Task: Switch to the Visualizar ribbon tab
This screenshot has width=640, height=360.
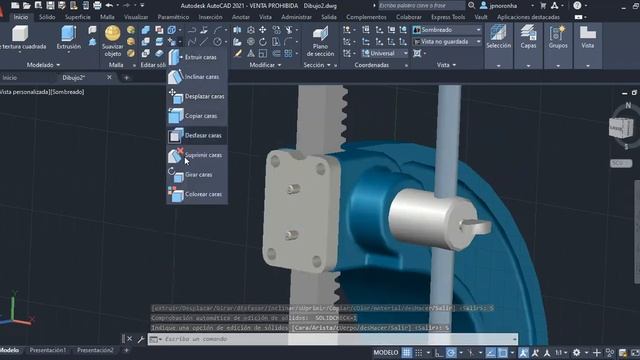Action: coord(136,17)
